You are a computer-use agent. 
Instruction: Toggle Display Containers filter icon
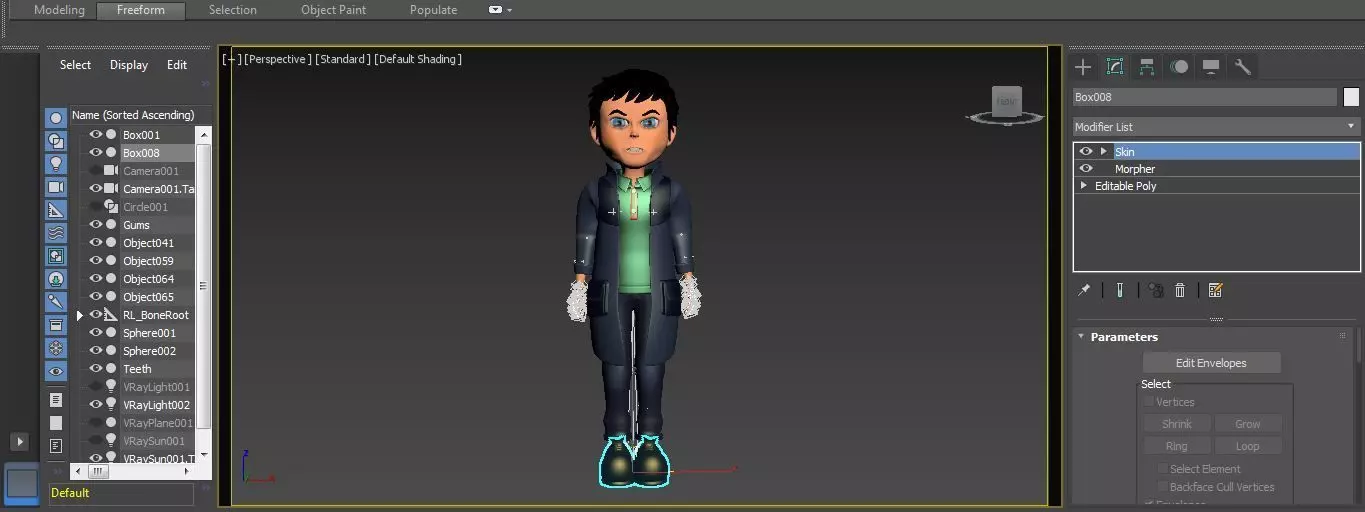[56, 325]
